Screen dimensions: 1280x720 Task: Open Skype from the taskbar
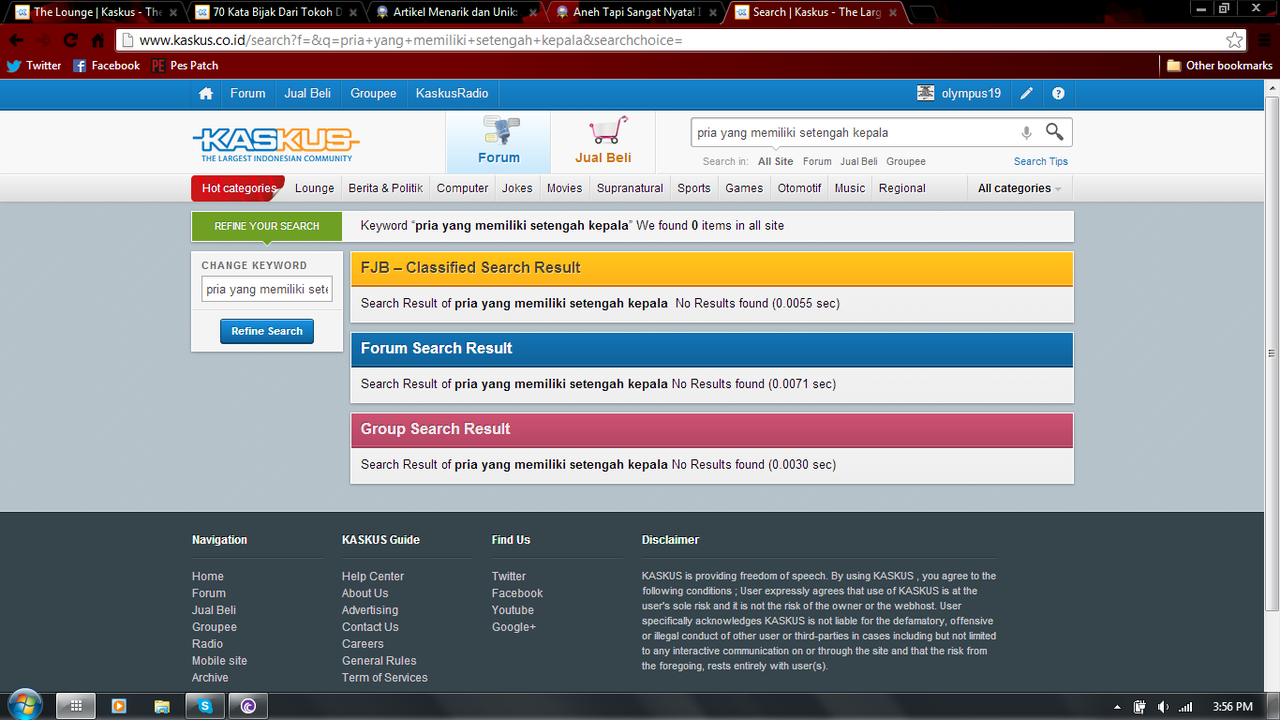(205, 706)
